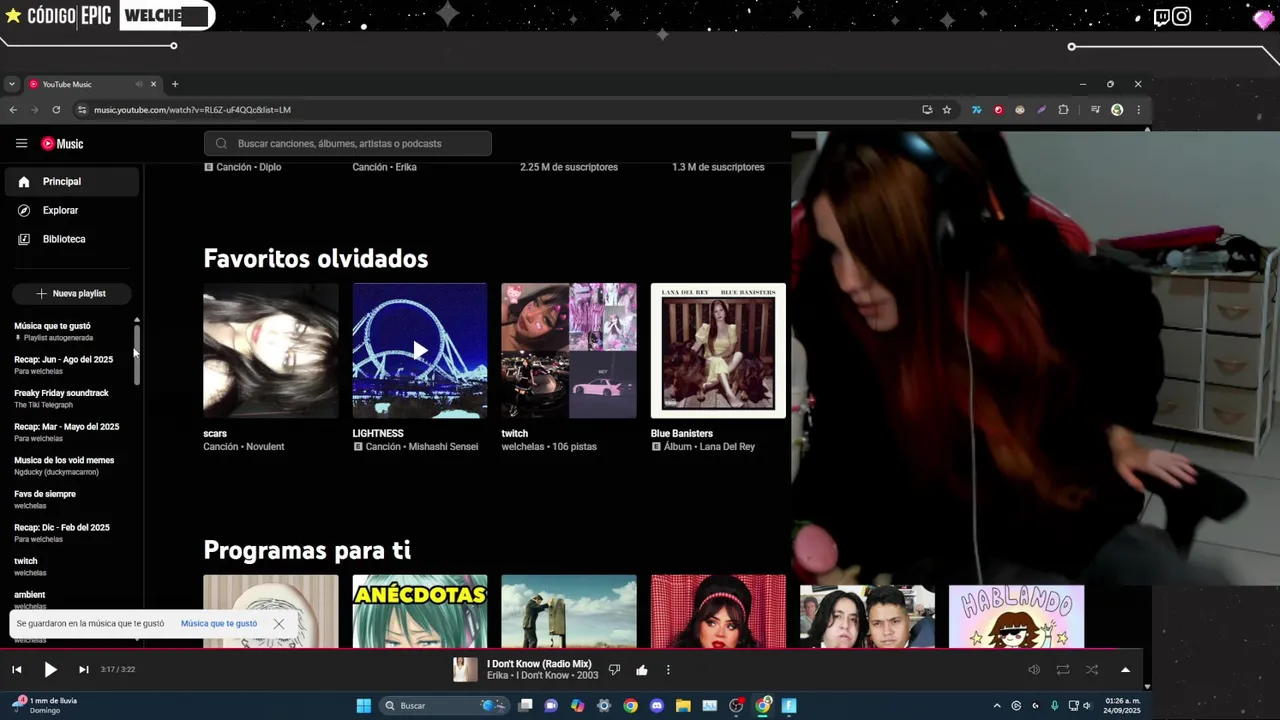Skip to the previous track
Screen dimensions: 1280x720
pyautogui.click(x=17, y=670)
